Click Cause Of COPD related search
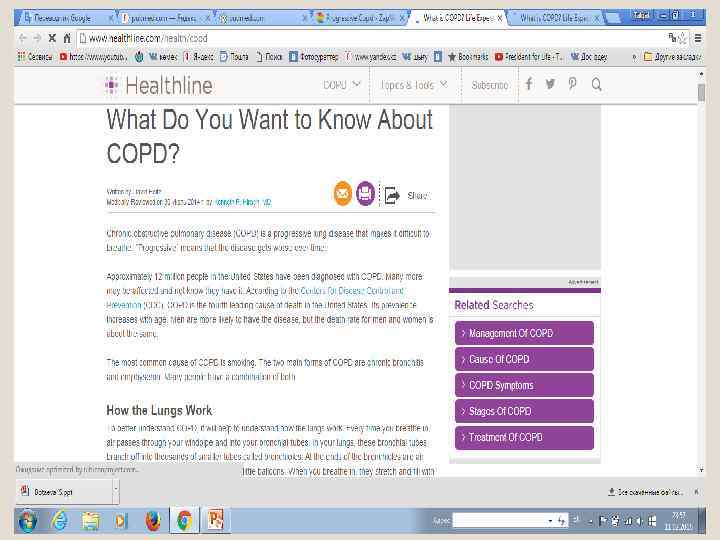Screen dimensions: 720x540 [524, 359]
